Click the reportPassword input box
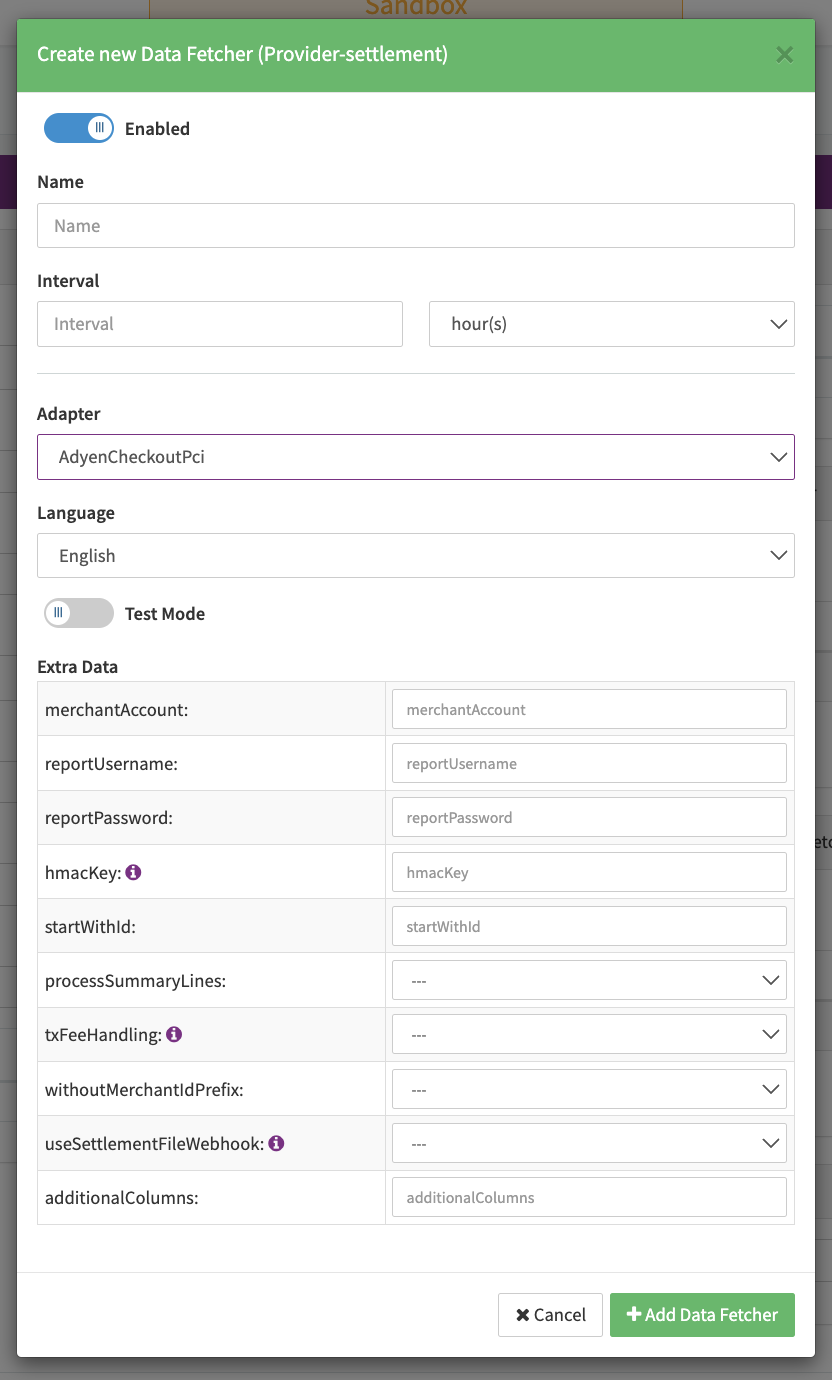Image resolution: width=832 pixels, height=1380 pixels. pos(588,817)
